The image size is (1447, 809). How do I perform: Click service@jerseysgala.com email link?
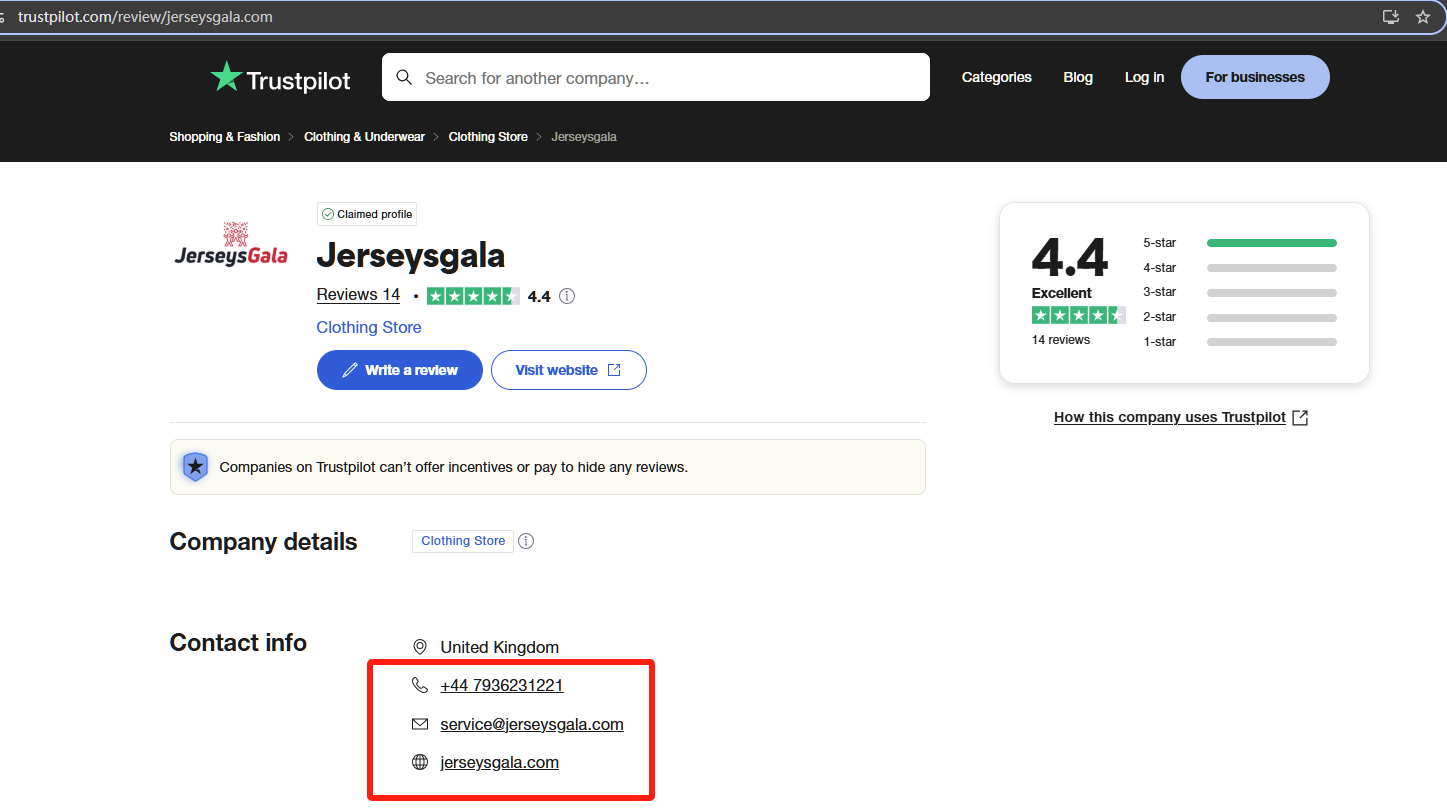tap(532, 724)
